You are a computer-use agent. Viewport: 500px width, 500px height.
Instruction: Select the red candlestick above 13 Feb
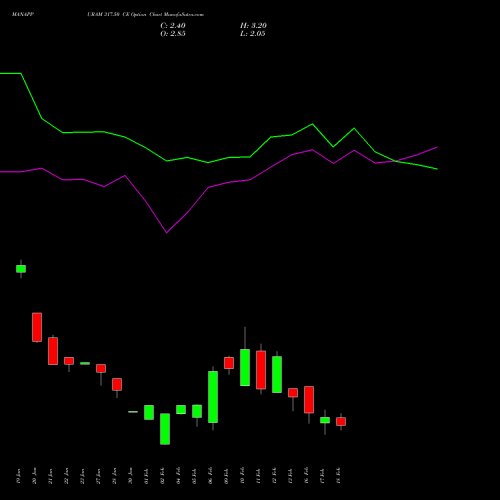point(293,393)
